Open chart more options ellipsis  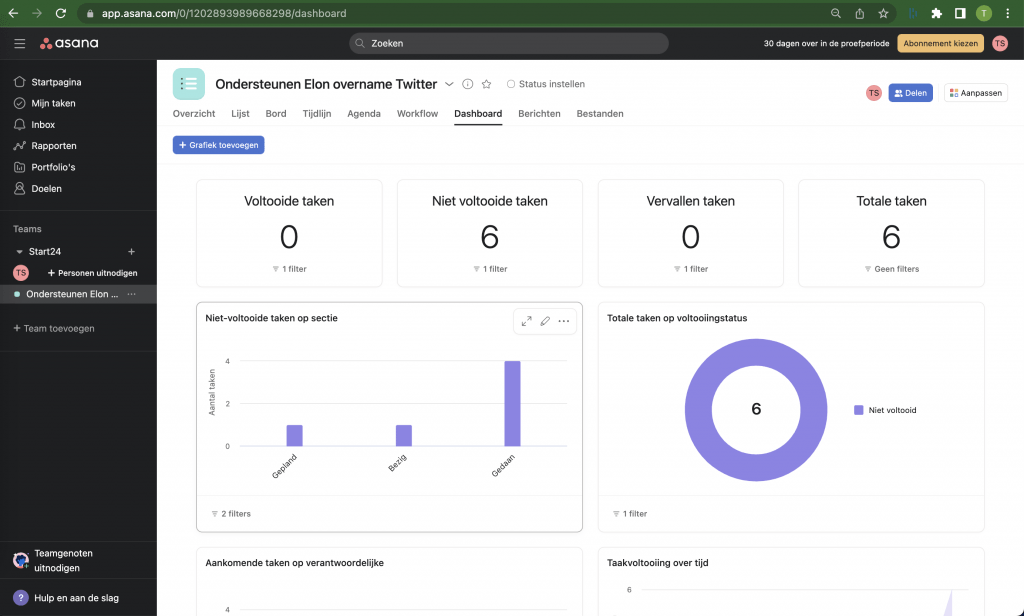click(564, 321)
